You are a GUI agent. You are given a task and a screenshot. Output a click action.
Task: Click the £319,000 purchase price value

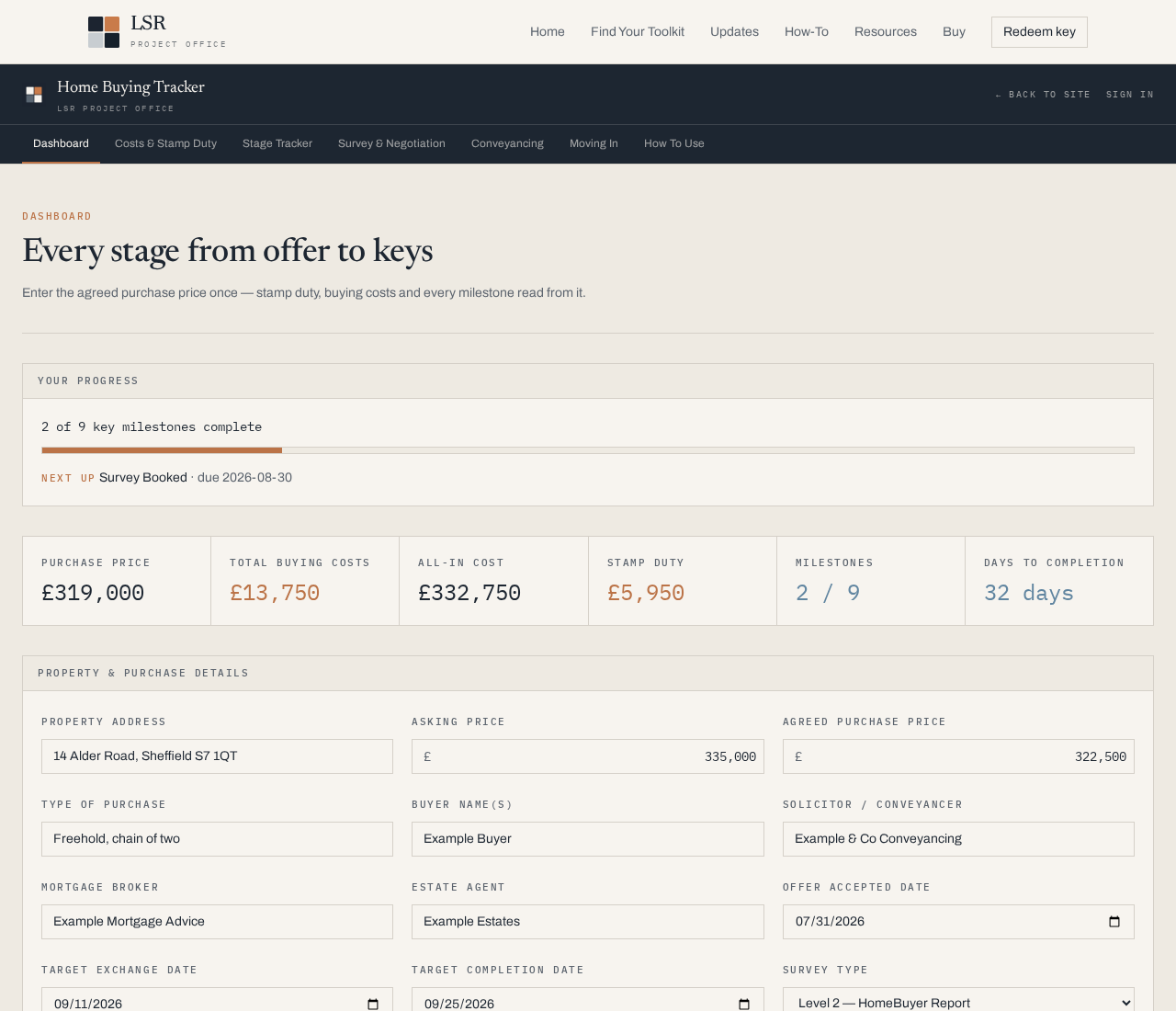tap(93, 594)
